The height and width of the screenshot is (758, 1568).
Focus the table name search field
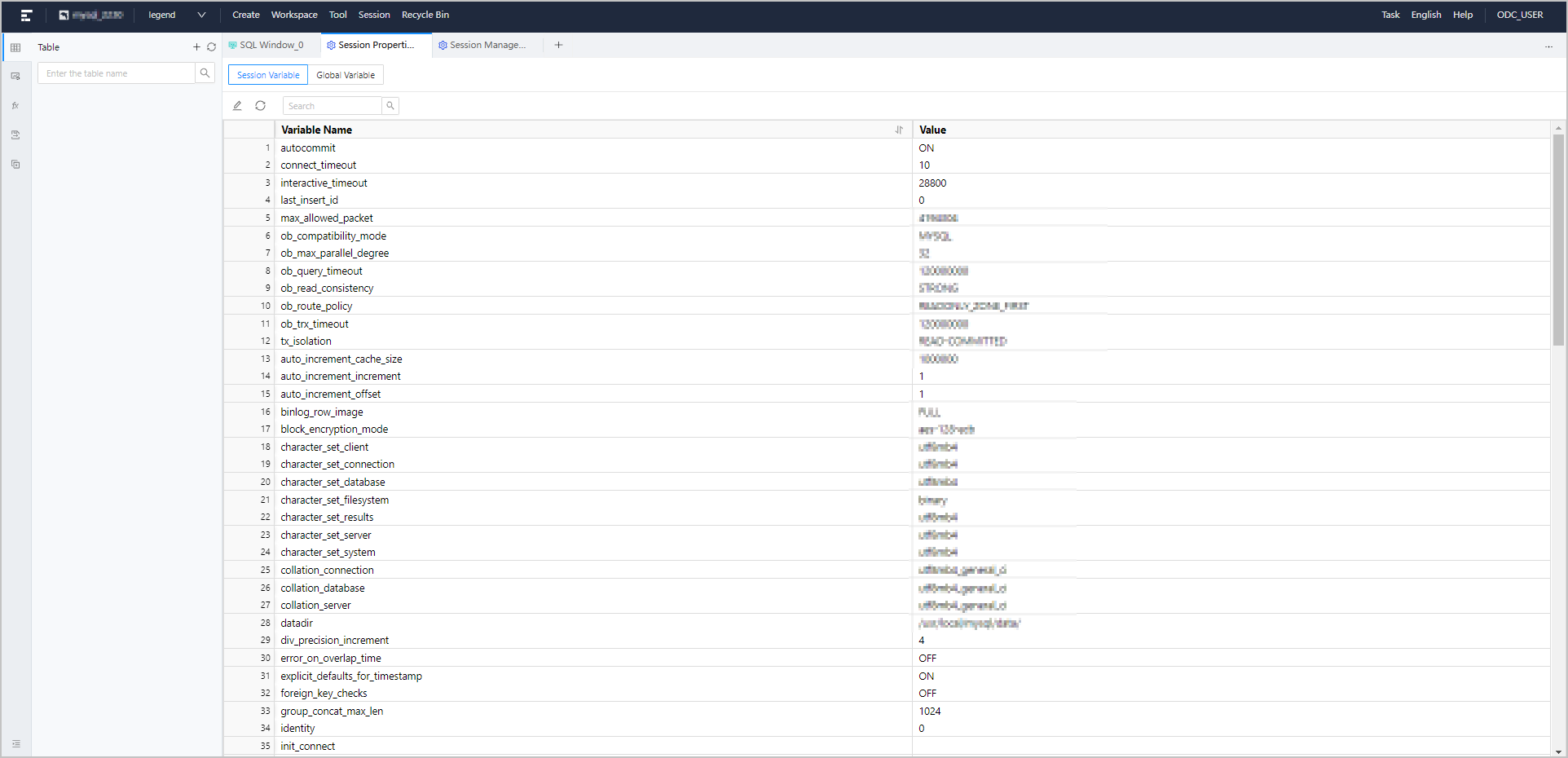coord(116,73)
